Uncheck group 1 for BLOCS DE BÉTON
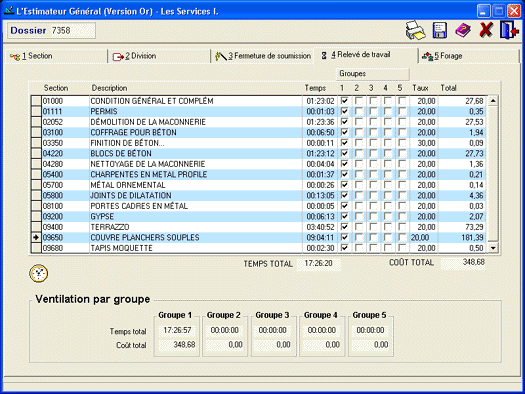The height and width of the screenshot is (394, 525). click(x=344, y=153)
